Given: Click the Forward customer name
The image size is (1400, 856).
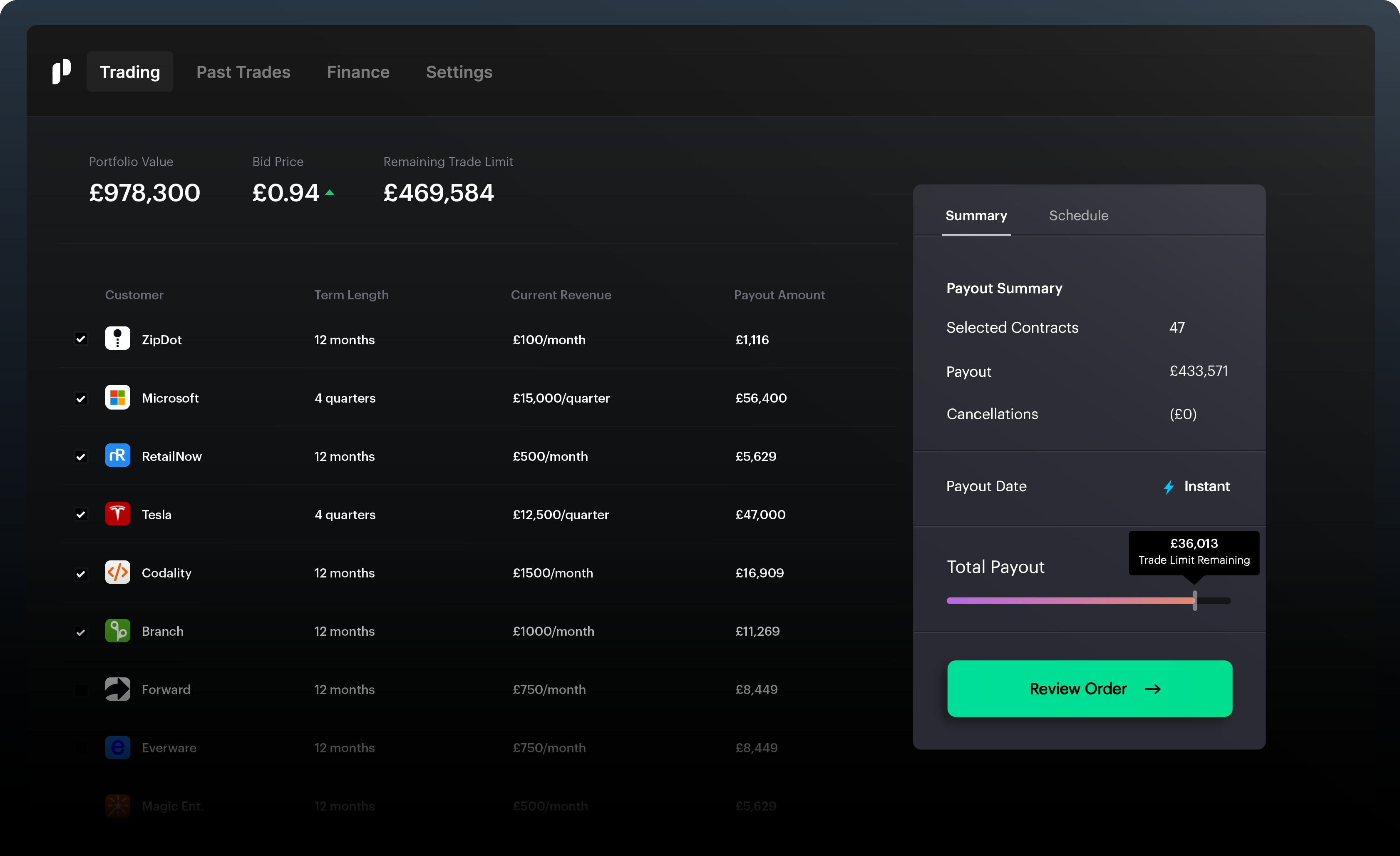Looking at the screenshot, I should (x=166, y=689).
